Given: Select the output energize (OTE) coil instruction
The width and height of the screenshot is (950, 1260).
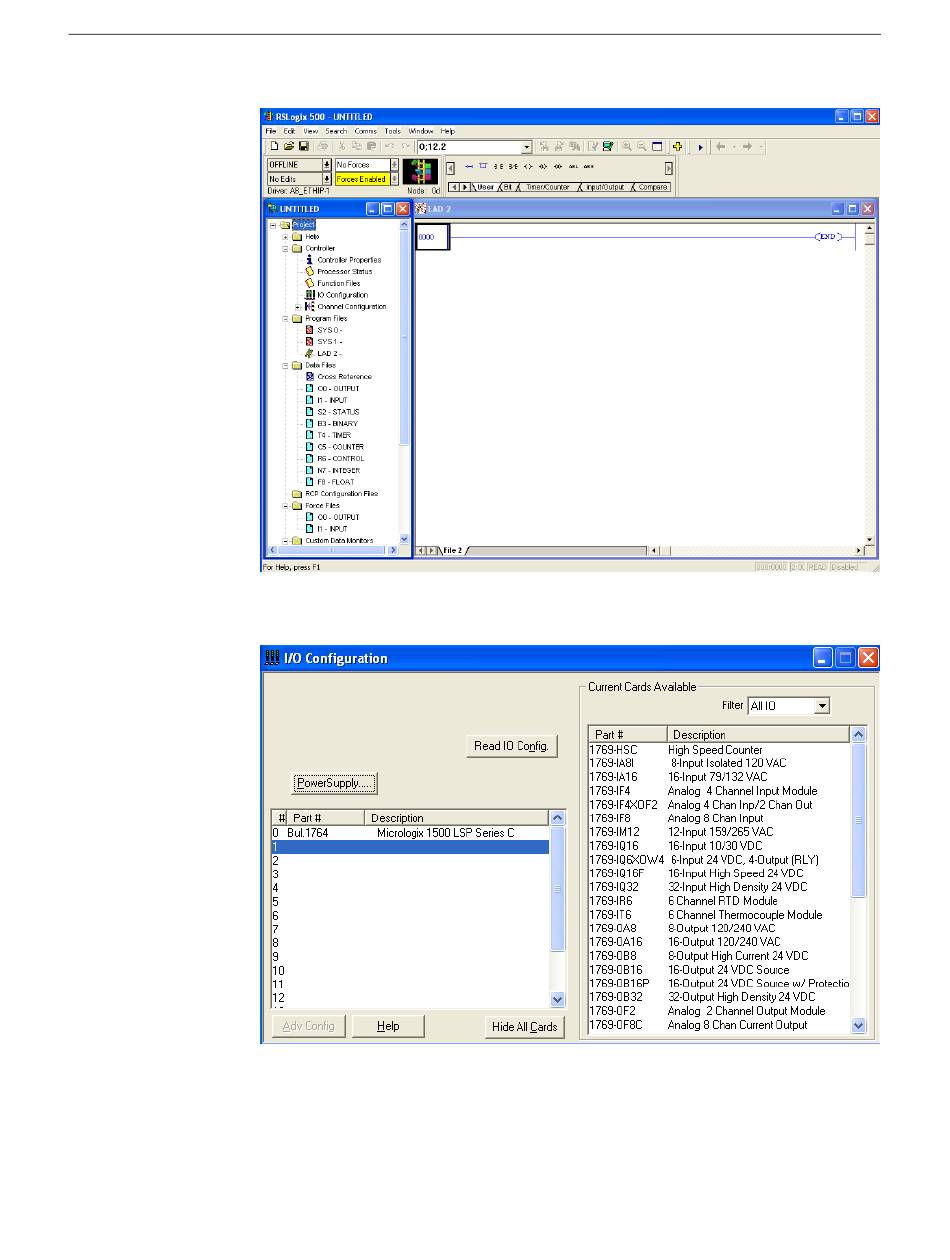Looking at the screenshot, I should click(x=528, y=166).
